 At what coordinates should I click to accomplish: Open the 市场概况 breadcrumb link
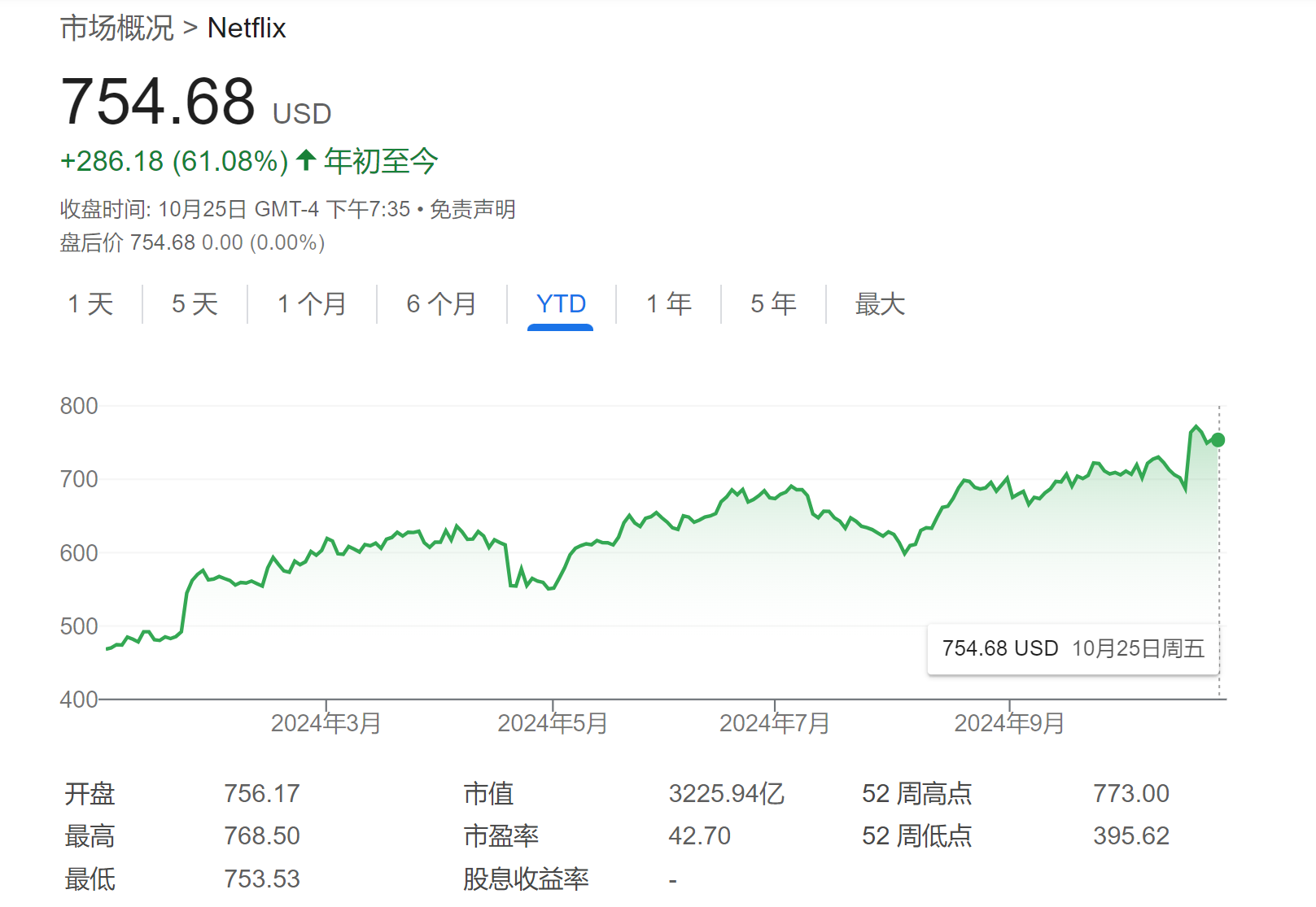click(x=116, y=27)
